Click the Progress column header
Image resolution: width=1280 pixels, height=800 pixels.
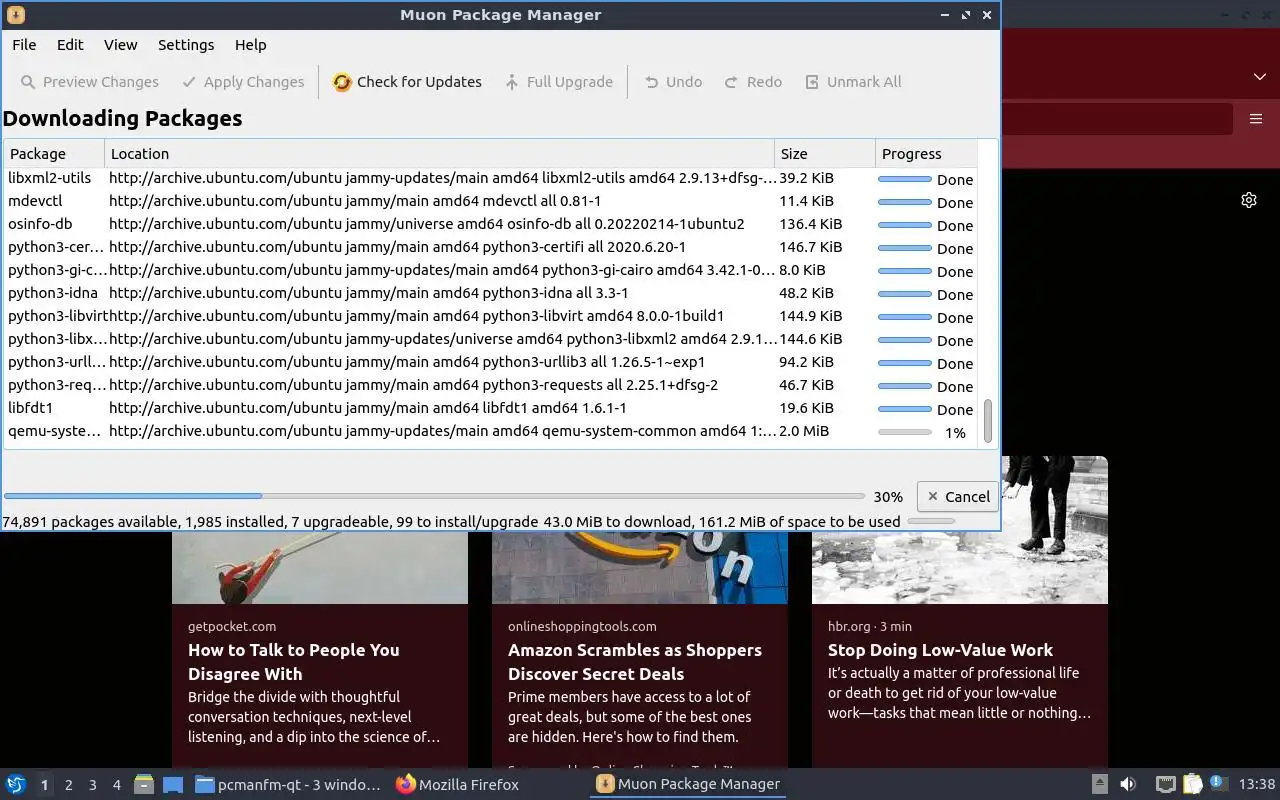[x=925, y=154]
